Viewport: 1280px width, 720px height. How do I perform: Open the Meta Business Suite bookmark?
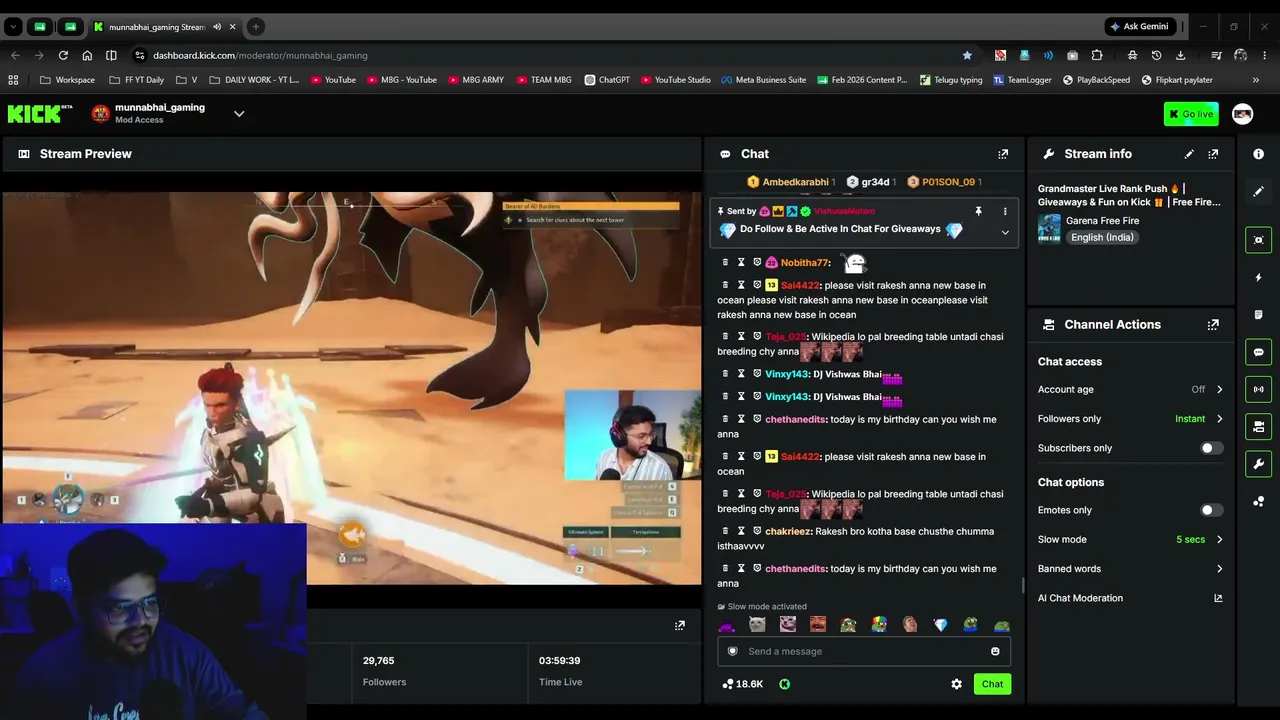(764, 80)
